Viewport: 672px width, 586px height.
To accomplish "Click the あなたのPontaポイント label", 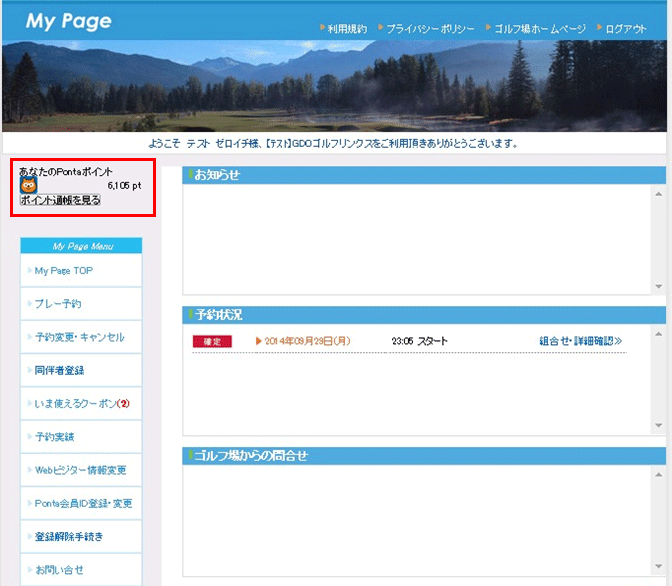I will pos(66,171).
